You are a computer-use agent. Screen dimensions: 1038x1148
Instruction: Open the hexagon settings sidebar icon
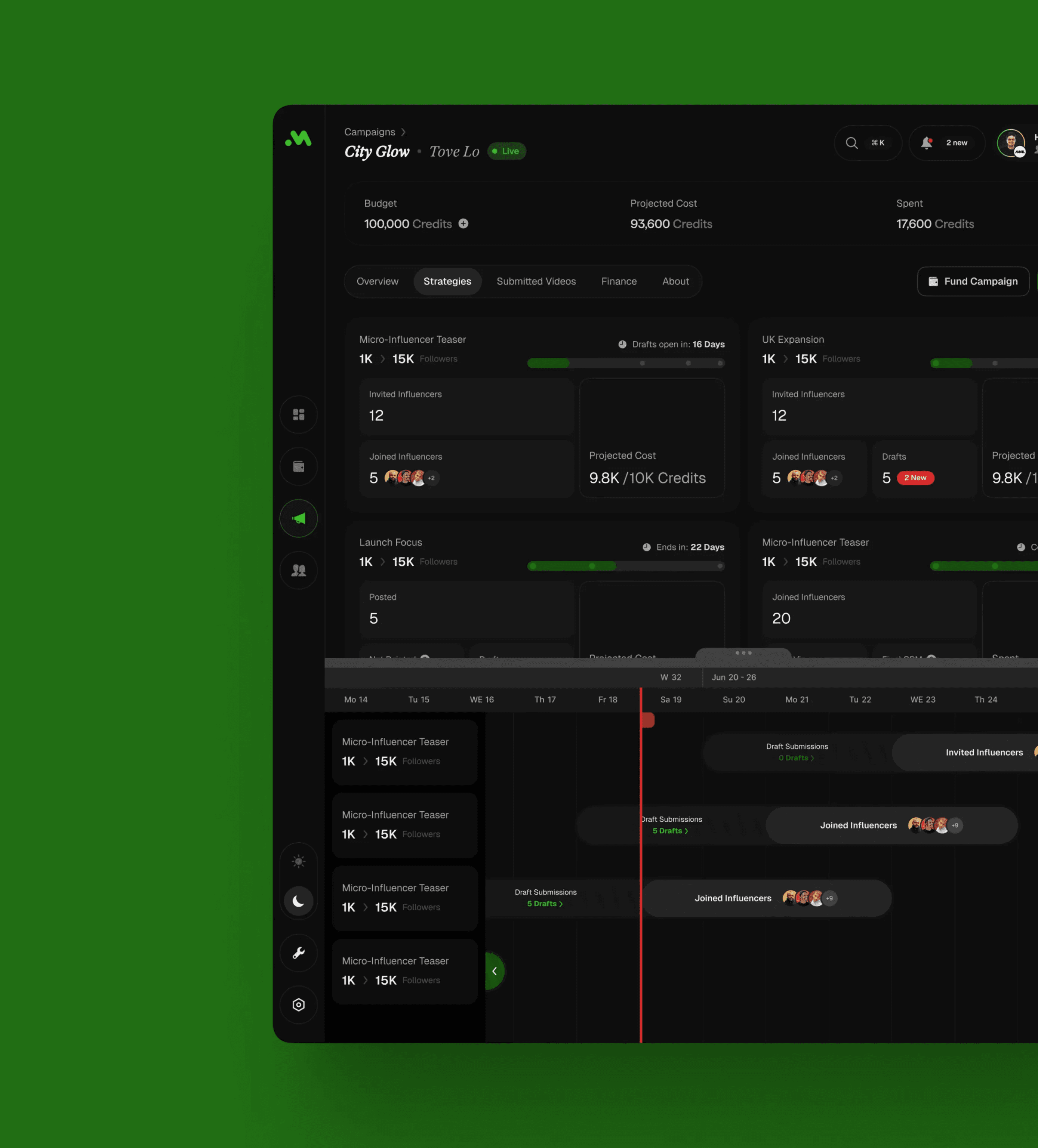(299, 1004)
